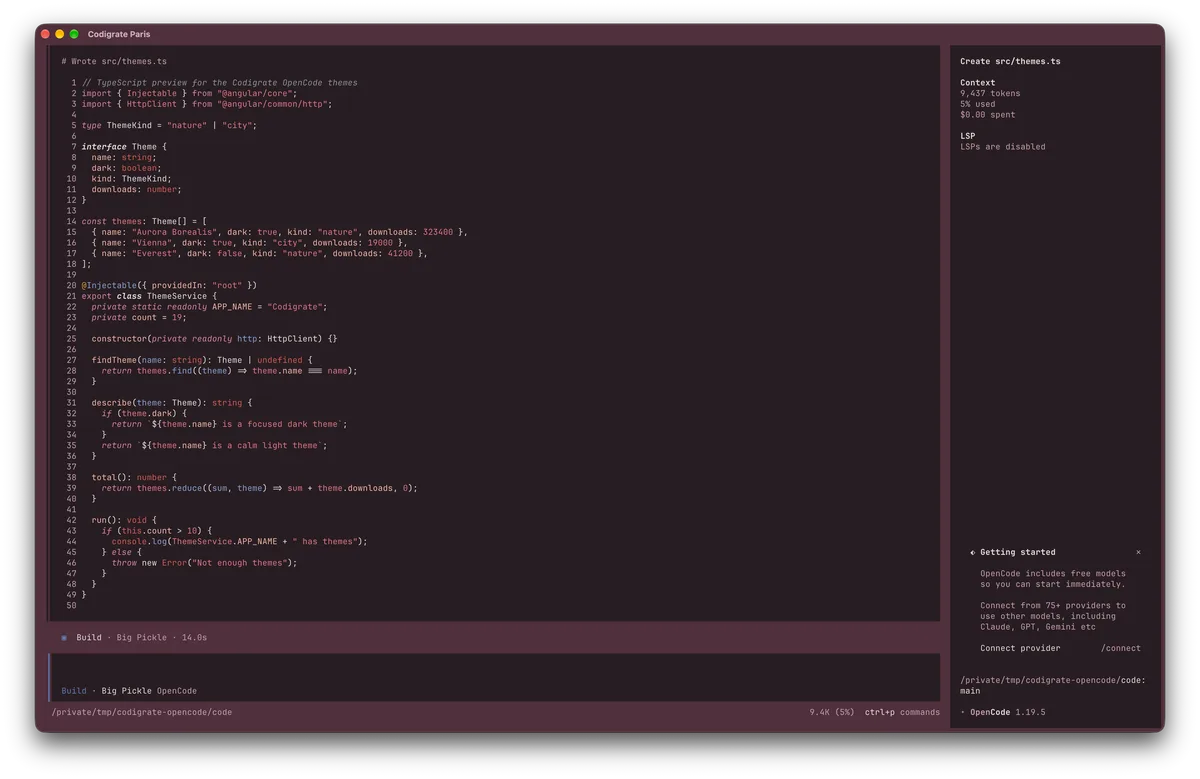The width and height of the screenshot is (1200, 779).
Task: Open ctrl+p commands hint
Action: tap(902, 712)
